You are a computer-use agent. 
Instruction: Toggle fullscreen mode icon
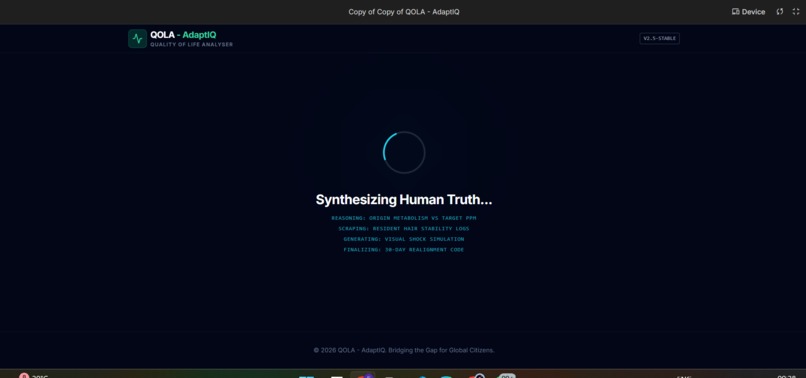[796, 12]
